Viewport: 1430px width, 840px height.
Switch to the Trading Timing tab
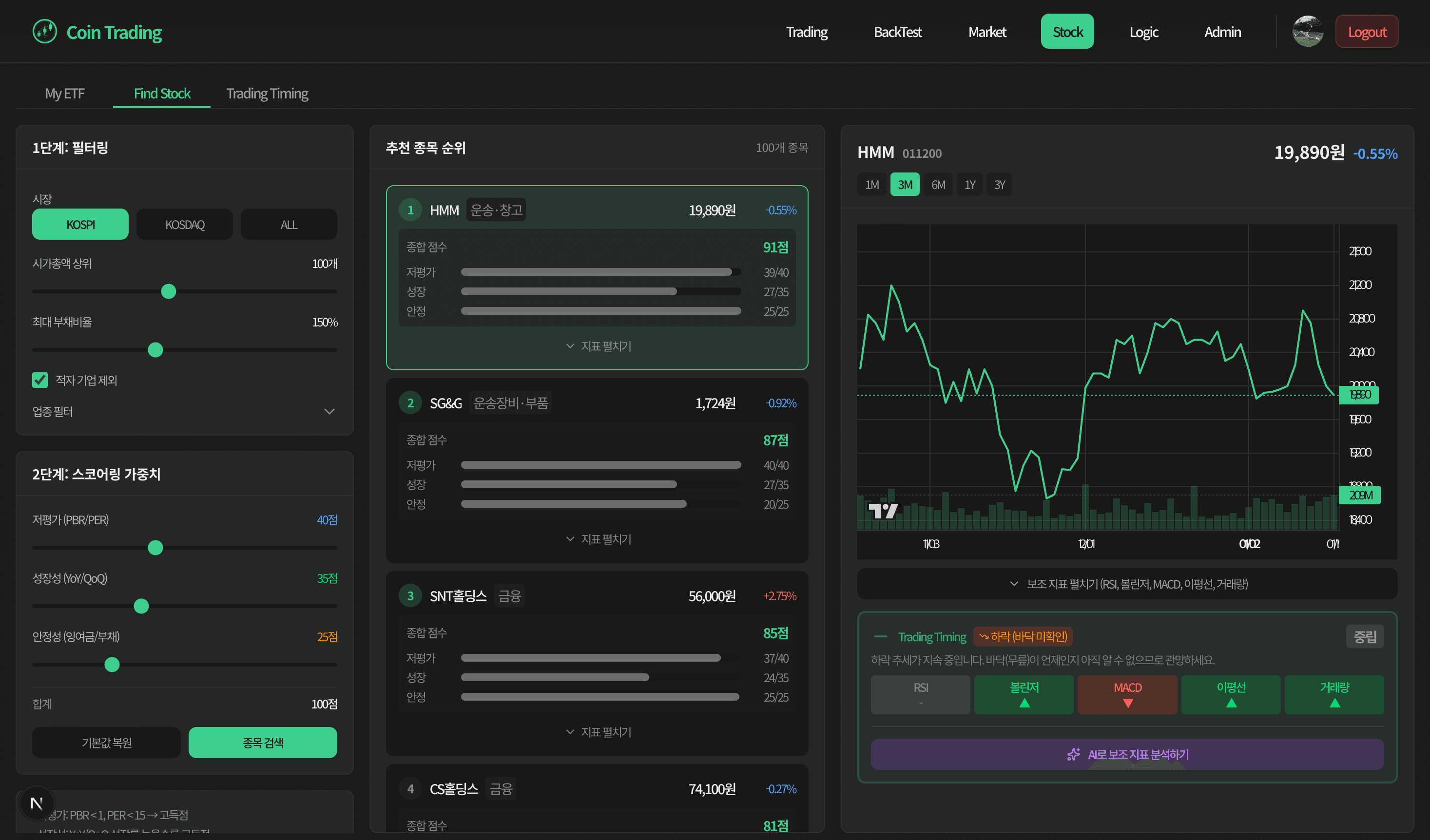(x=267, y=93)
